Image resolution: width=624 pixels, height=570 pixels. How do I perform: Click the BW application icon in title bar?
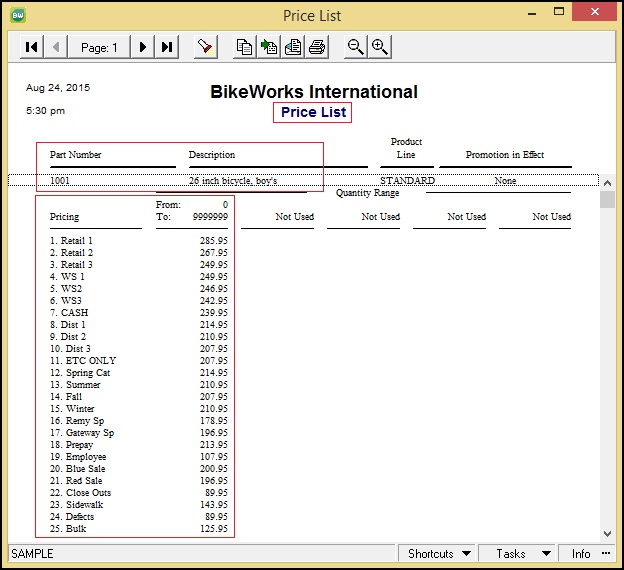click(x=18, y=16)
